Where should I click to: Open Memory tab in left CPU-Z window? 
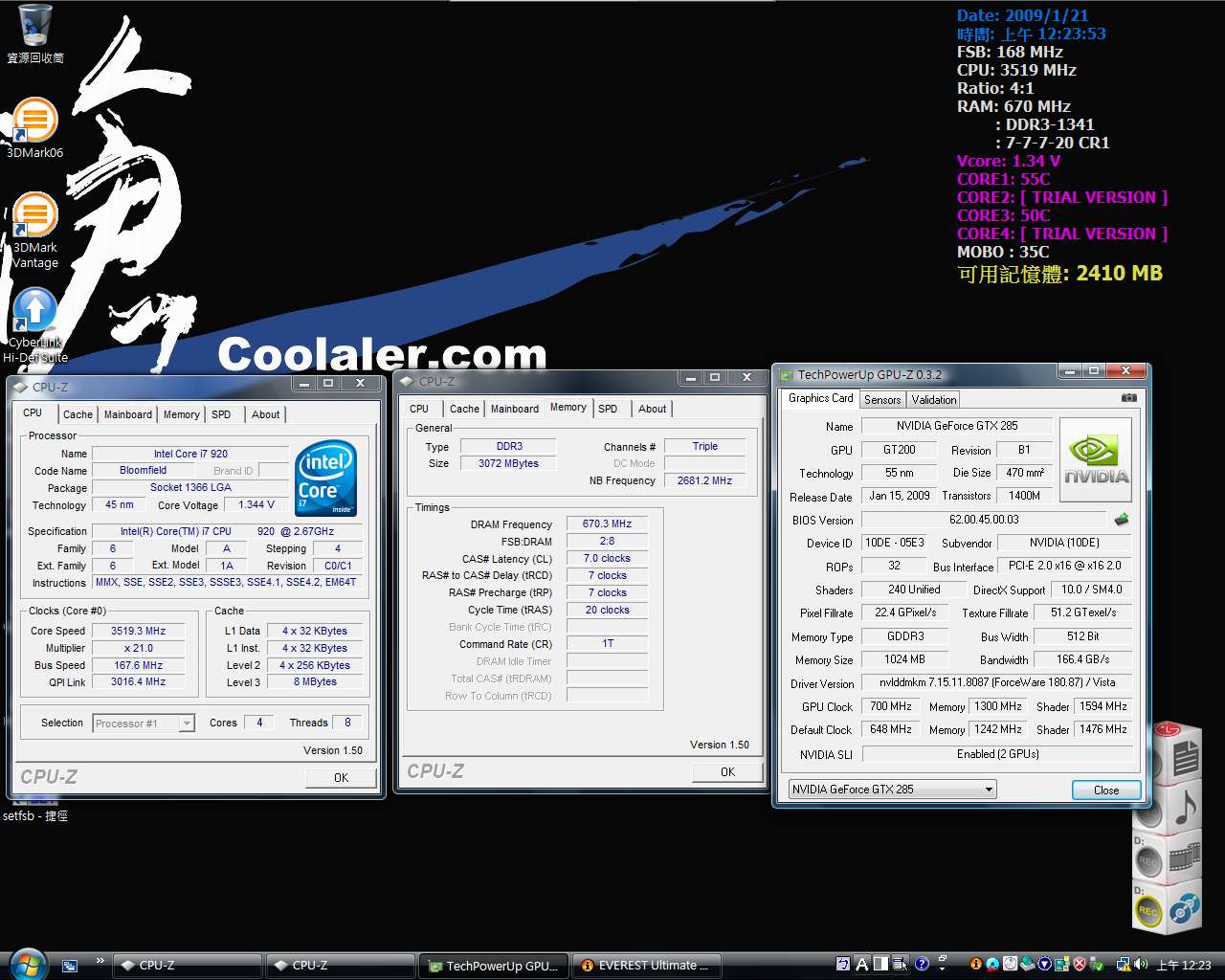tap(182, 414)
